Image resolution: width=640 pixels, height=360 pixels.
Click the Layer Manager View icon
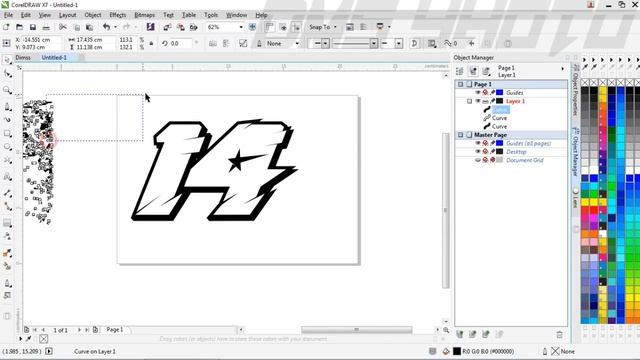(486, 71)
